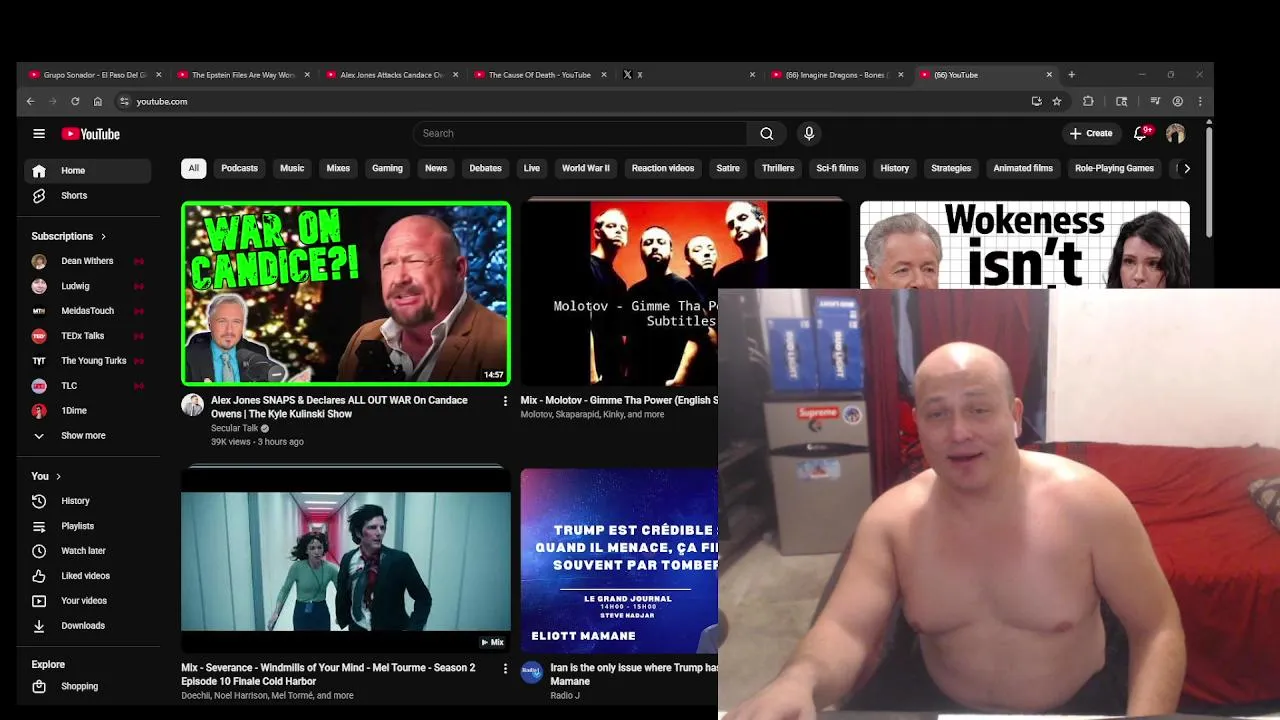Click the page vertical scrollbar
This screenshot has height=720, width=1280.
(1209, 180)
